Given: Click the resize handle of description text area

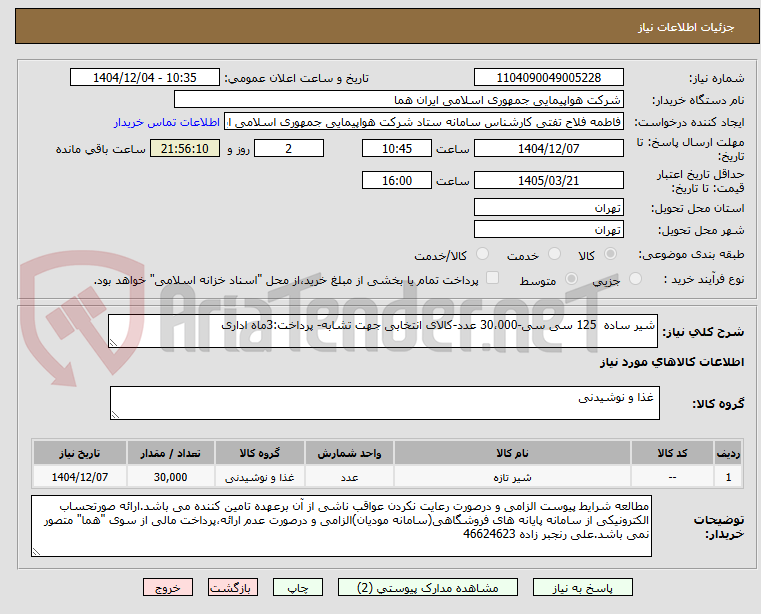Looking at the screenshot, I should [x=114, y=343].
